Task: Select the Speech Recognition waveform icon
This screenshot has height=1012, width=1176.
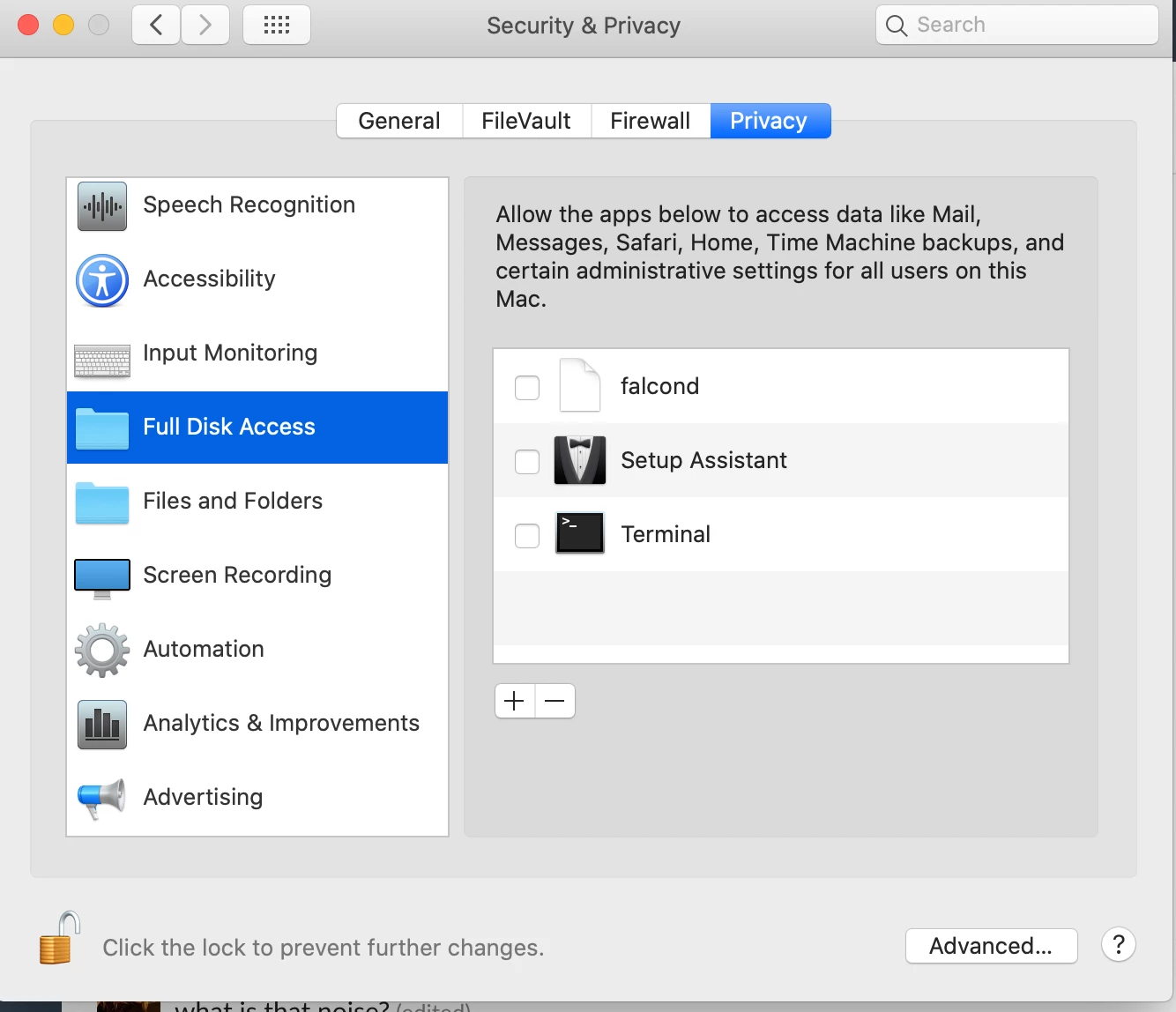Action: pos(102,206)
